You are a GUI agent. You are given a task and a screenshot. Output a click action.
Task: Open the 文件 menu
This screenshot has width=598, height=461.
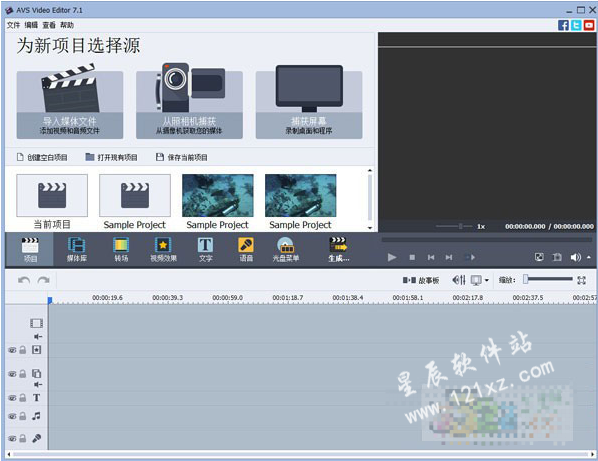point(13,25)
